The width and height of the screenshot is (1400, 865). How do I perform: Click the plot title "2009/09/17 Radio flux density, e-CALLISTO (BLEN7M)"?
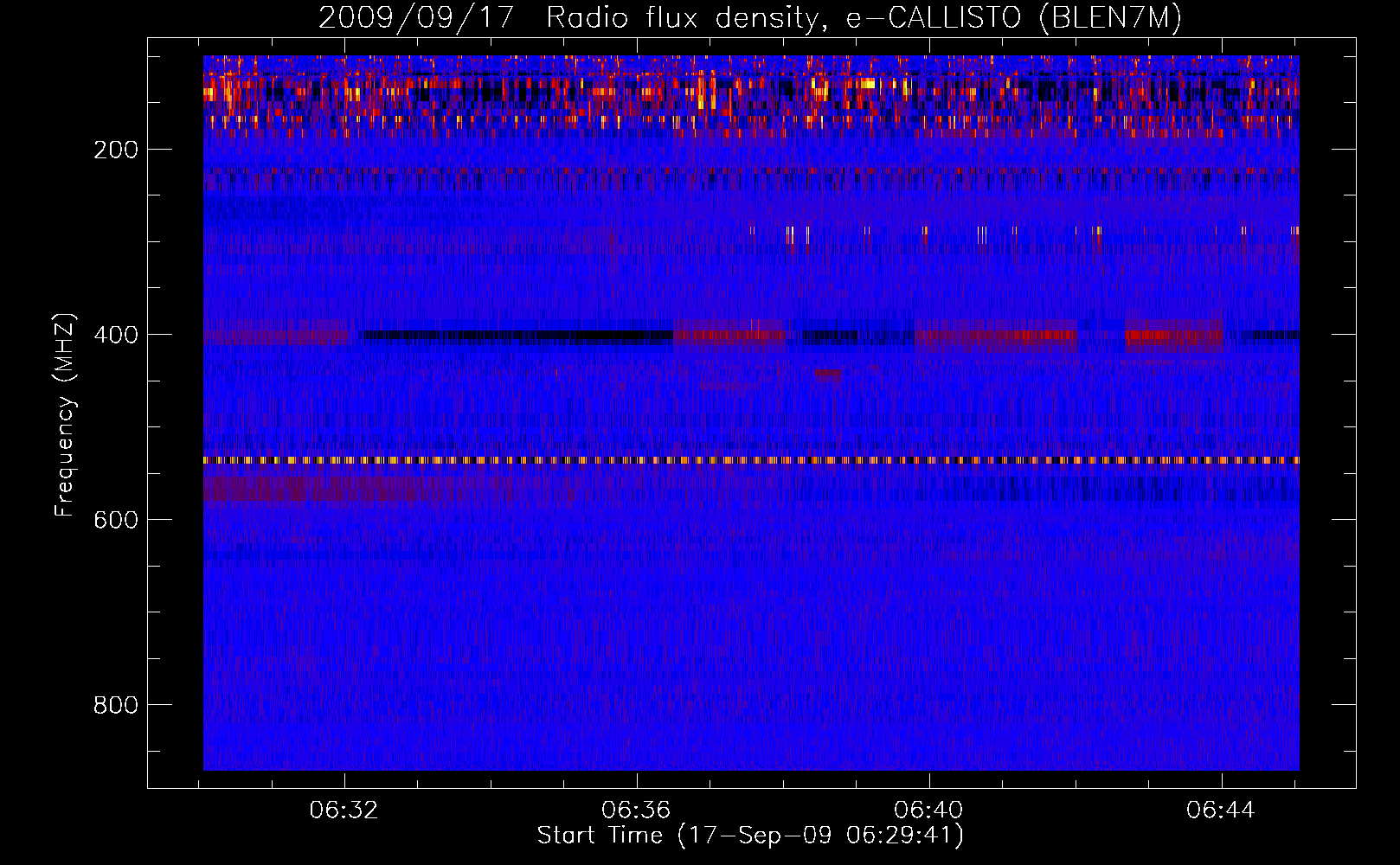click(750, 17)
